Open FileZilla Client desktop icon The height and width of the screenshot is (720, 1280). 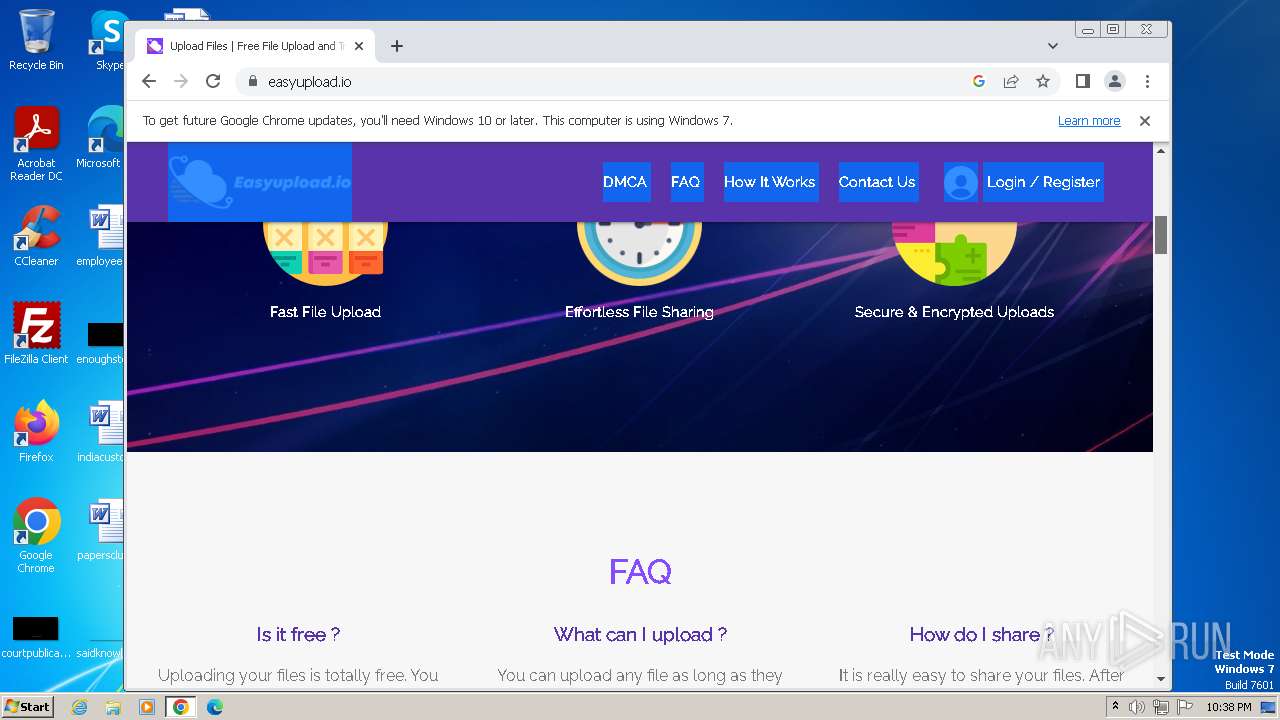coord(36,334)
